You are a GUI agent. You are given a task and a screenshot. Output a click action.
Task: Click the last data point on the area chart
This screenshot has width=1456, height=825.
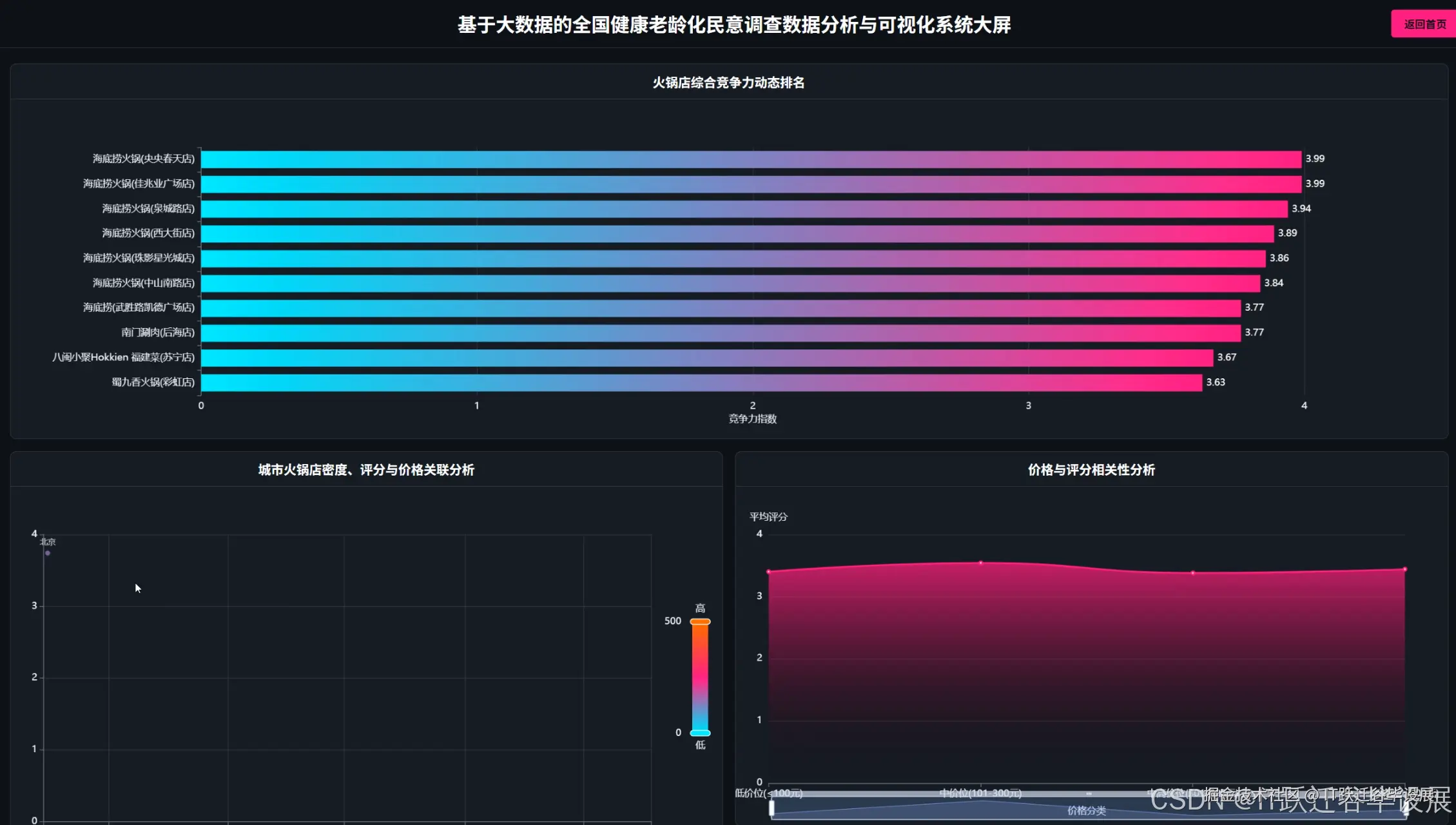click(x=1405, y=569)
